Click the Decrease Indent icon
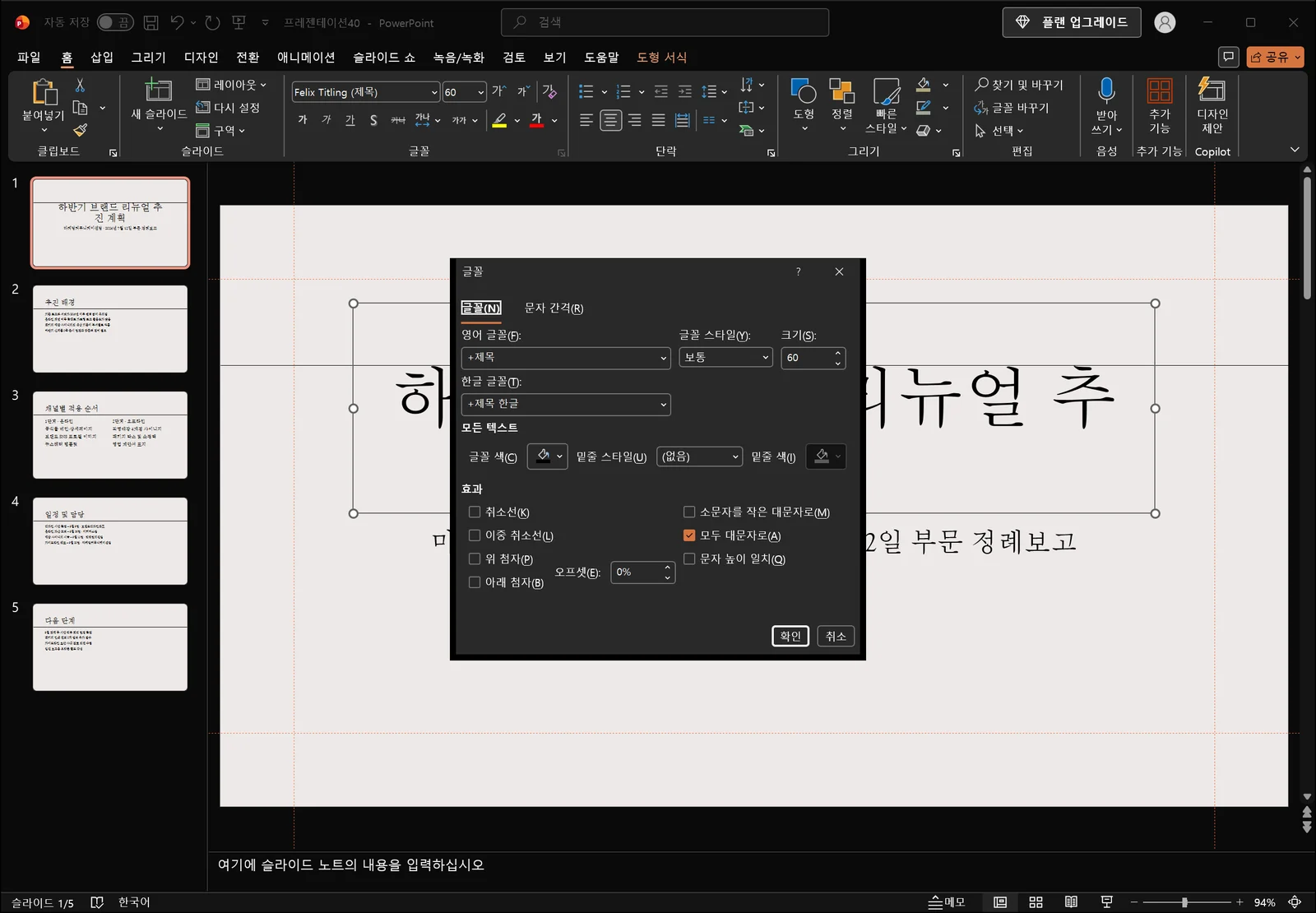This screenshot has height=913, width=1316. click(x=661, y=91)
